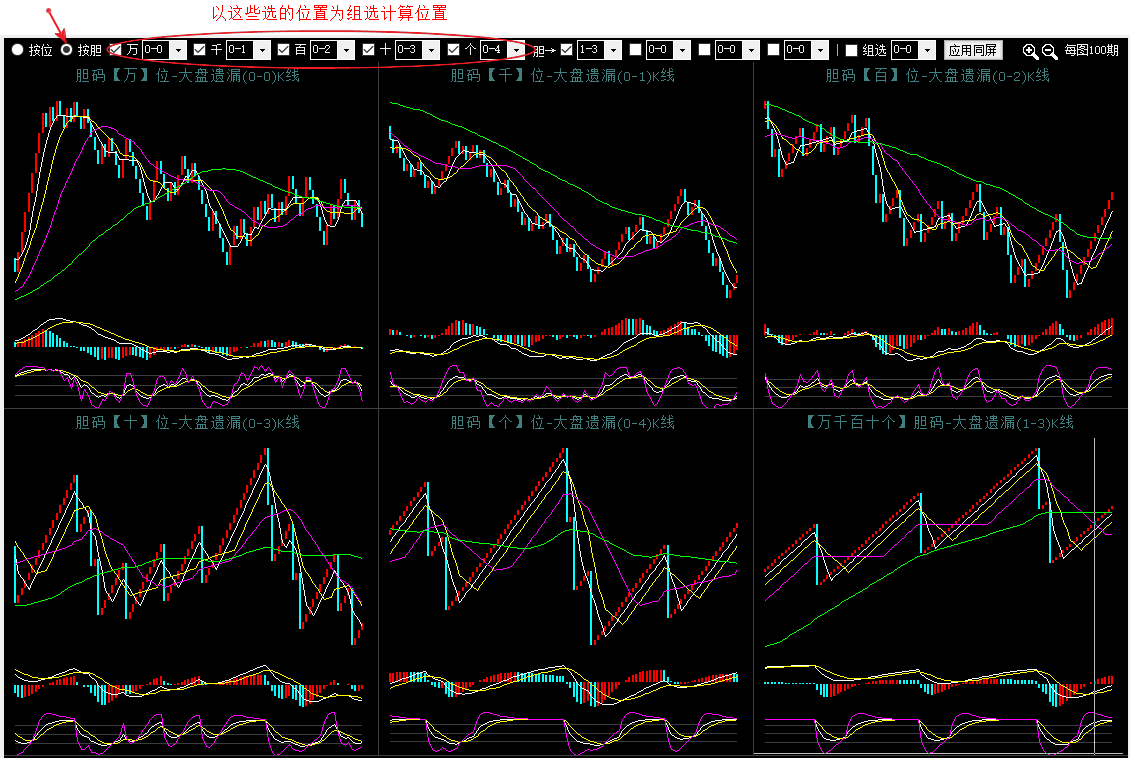Image resolution: width=1130 pixels, height=758 pixels.
Task: Click the 每图100期 label
Action: click(x=1091, y=50)
